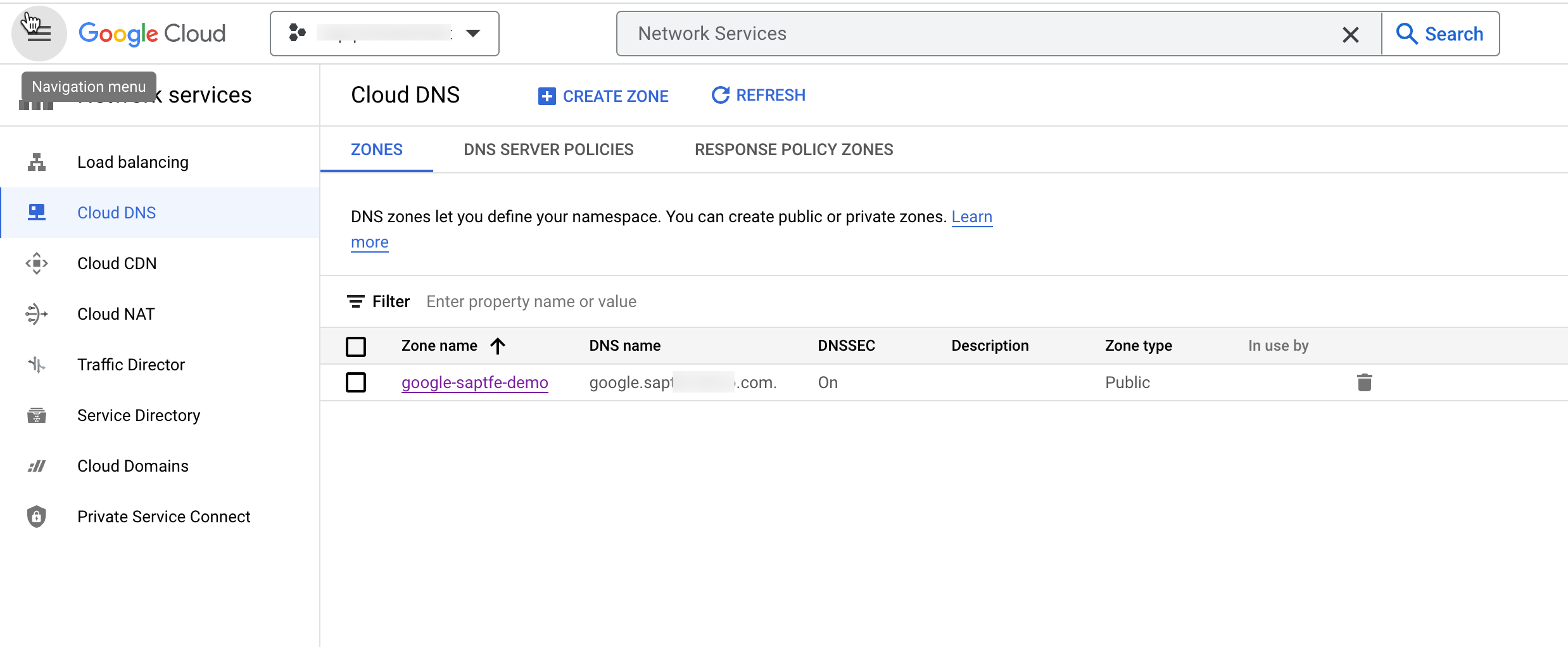Select Cloud DNS sidebar item
The height and width of the screenshot is (647, 1568).
tap(160, 213)
